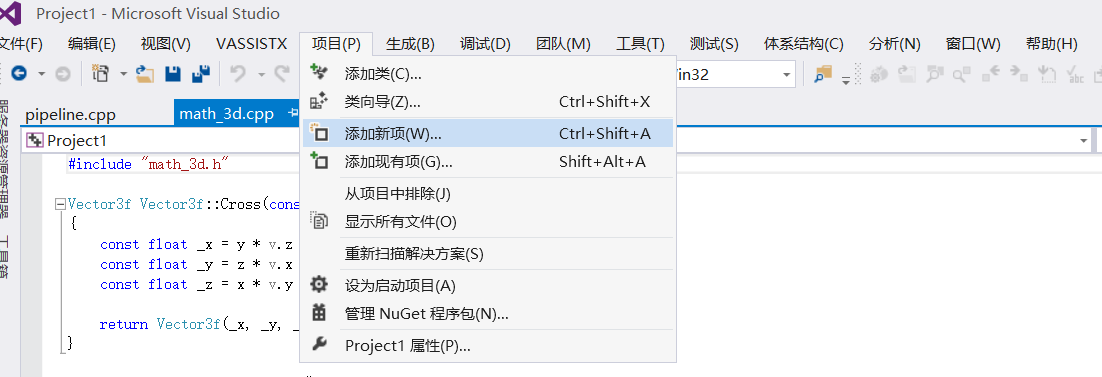Collapse the Vector3f::Cross function outline
This screenshot has width=1102, height=377.
pyautogui.click(x=60, y=205)
